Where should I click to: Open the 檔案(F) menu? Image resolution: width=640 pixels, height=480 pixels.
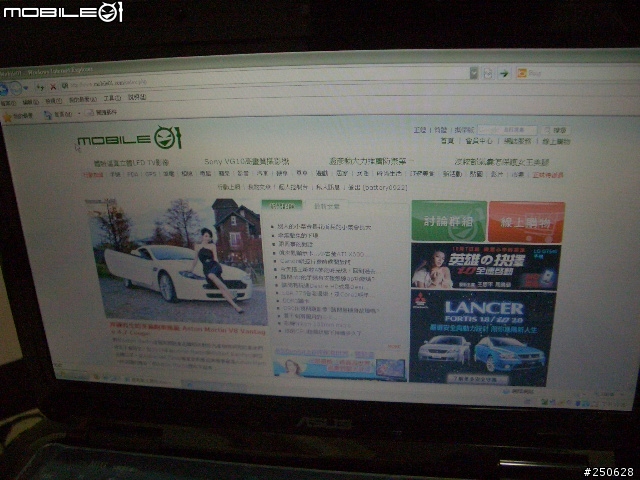pyautogui.click(x=8, y=103)
